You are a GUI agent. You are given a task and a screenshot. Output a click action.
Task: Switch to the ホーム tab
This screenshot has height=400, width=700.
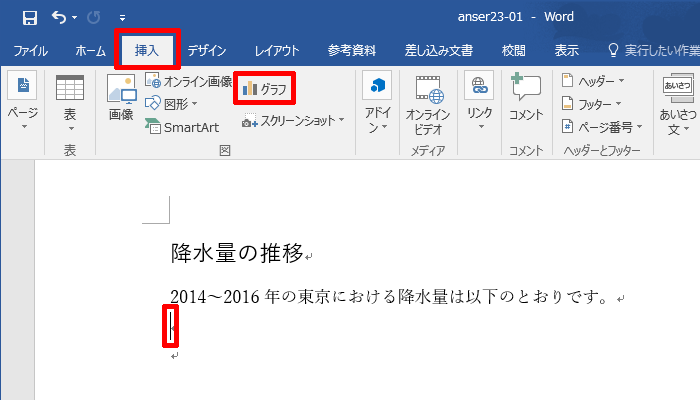[90, 50]
